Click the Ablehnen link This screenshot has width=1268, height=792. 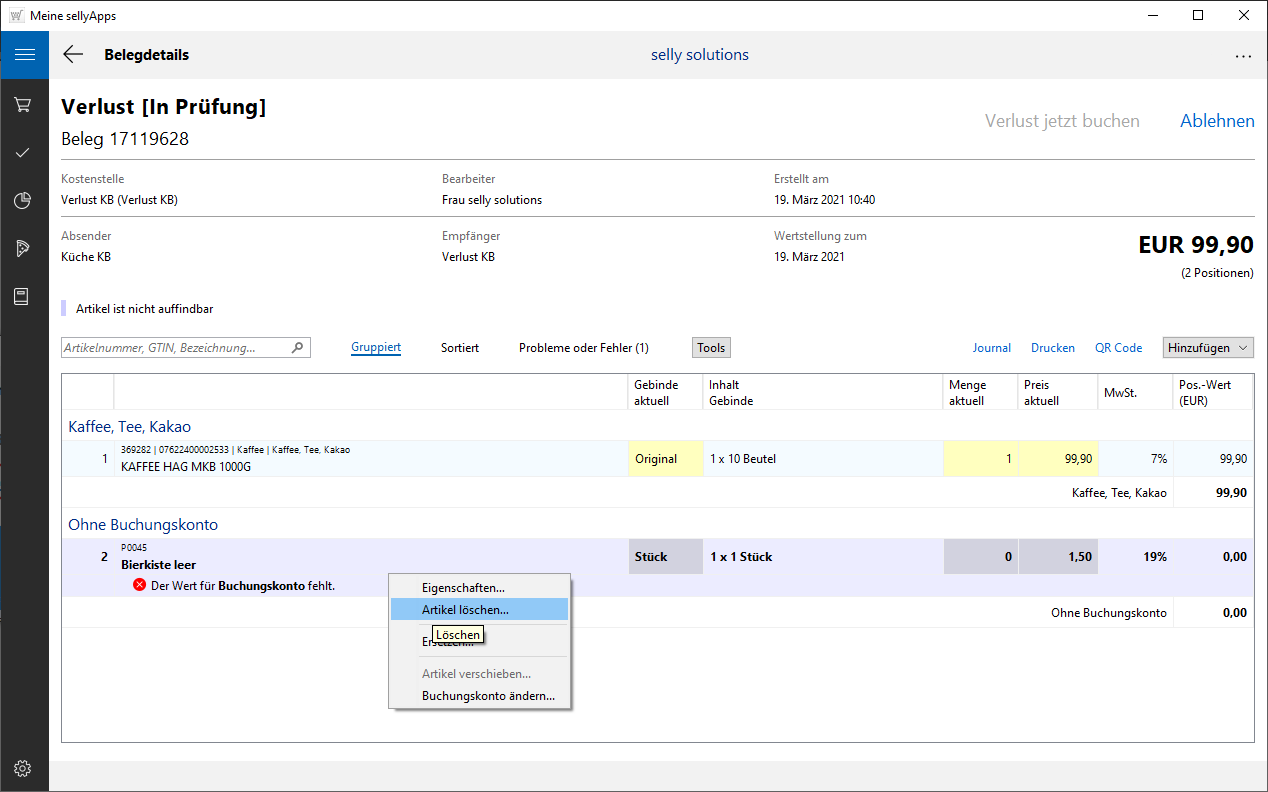click(x=1216, y=121)
